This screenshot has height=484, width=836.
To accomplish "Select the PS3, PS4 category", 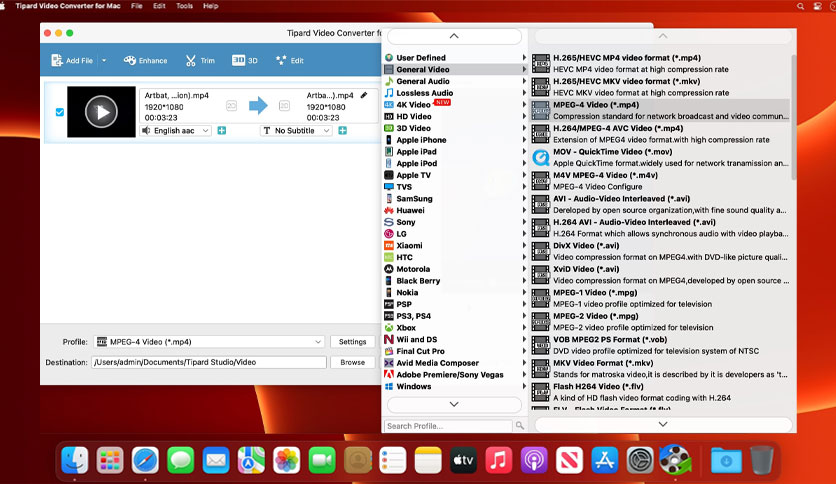I will coord(455,316).
